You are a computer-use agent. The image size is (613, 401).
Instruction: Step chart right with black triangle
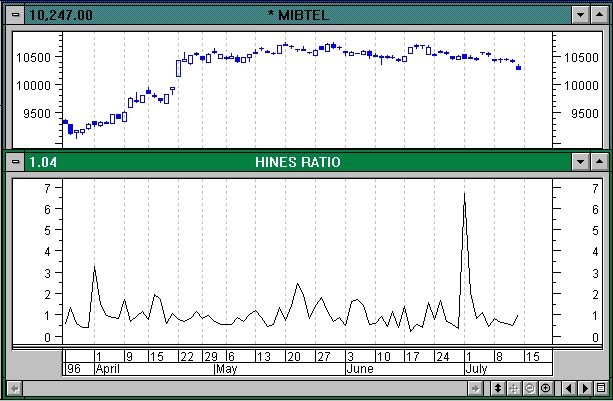point(585,388)
